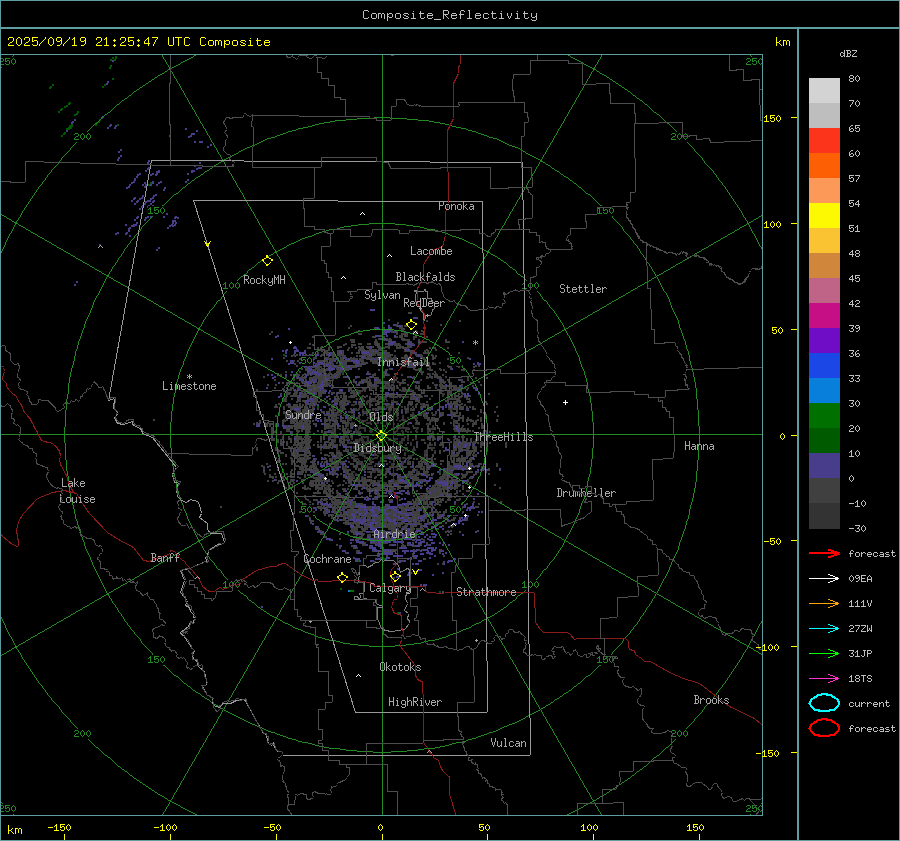Screen dimensions: 900x841
Task: Click the red forecast arrow in the legend
Action: click(824, 553)
